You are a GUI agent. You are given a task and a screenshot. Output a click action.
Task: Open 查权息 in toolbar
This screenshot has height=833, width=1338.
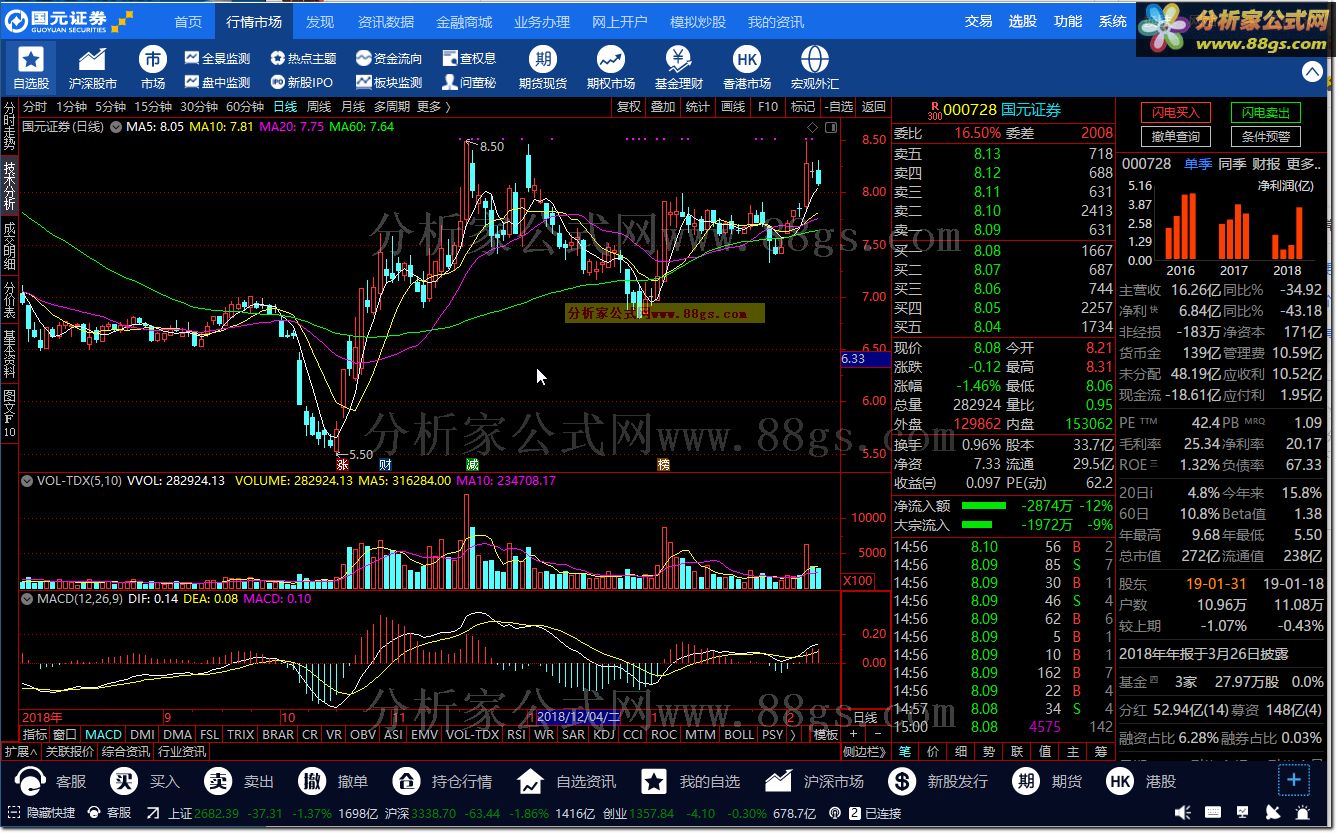coord(469,59)
